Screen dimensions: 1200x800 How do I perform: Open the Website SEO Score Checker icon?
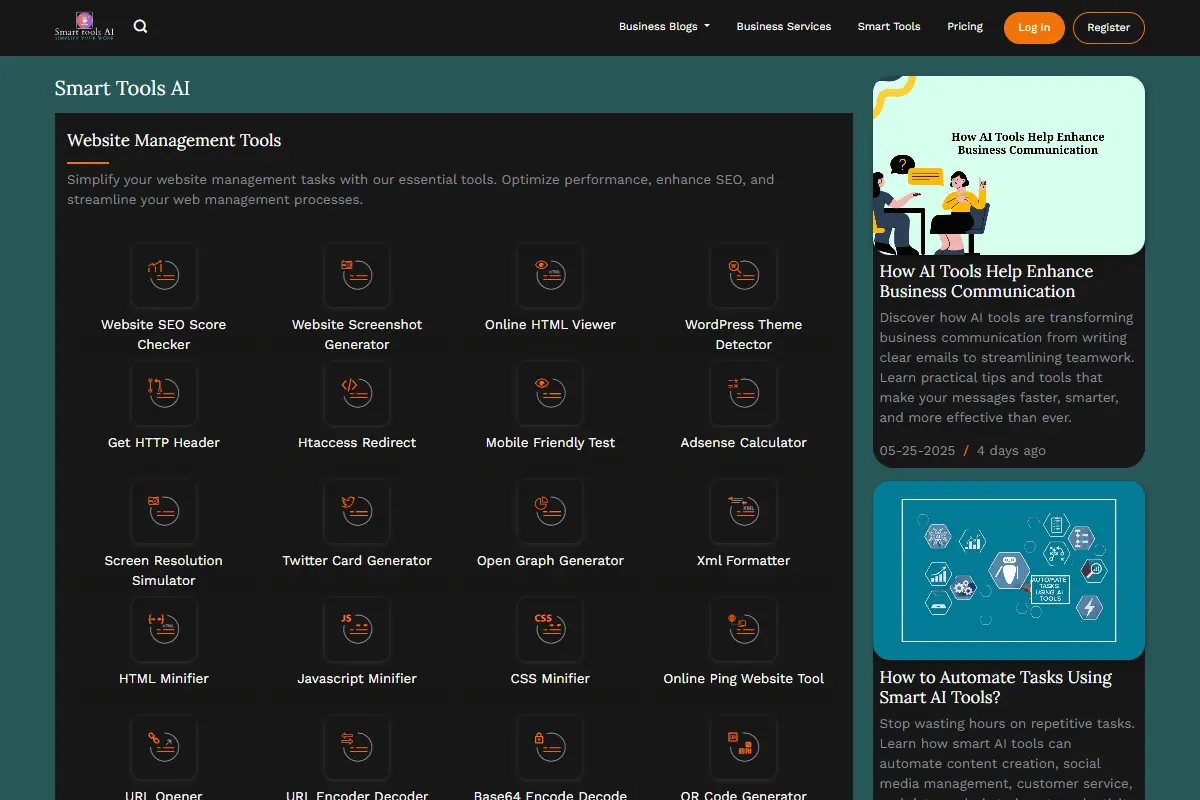point(164,275)
